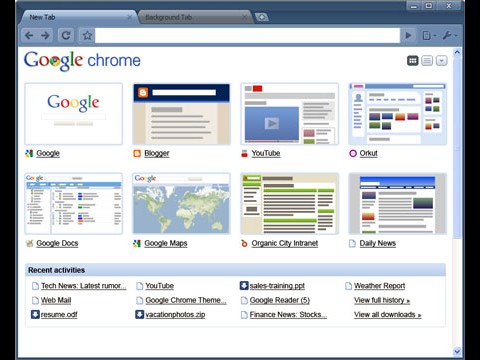
Task: Click the Google Maps link
Action: tap(166, 243)
